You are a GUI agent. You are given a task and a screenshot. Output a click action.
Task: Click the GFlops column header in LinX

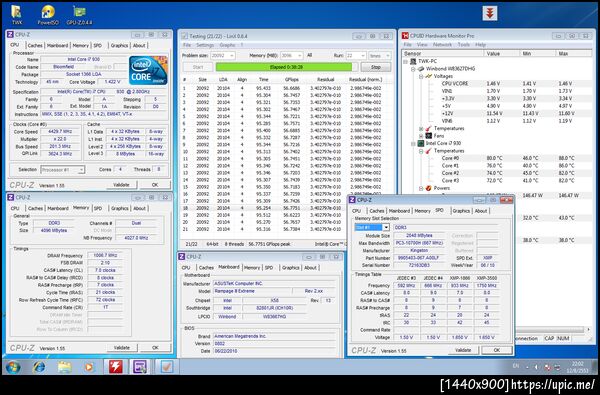[x=292, y=80]
